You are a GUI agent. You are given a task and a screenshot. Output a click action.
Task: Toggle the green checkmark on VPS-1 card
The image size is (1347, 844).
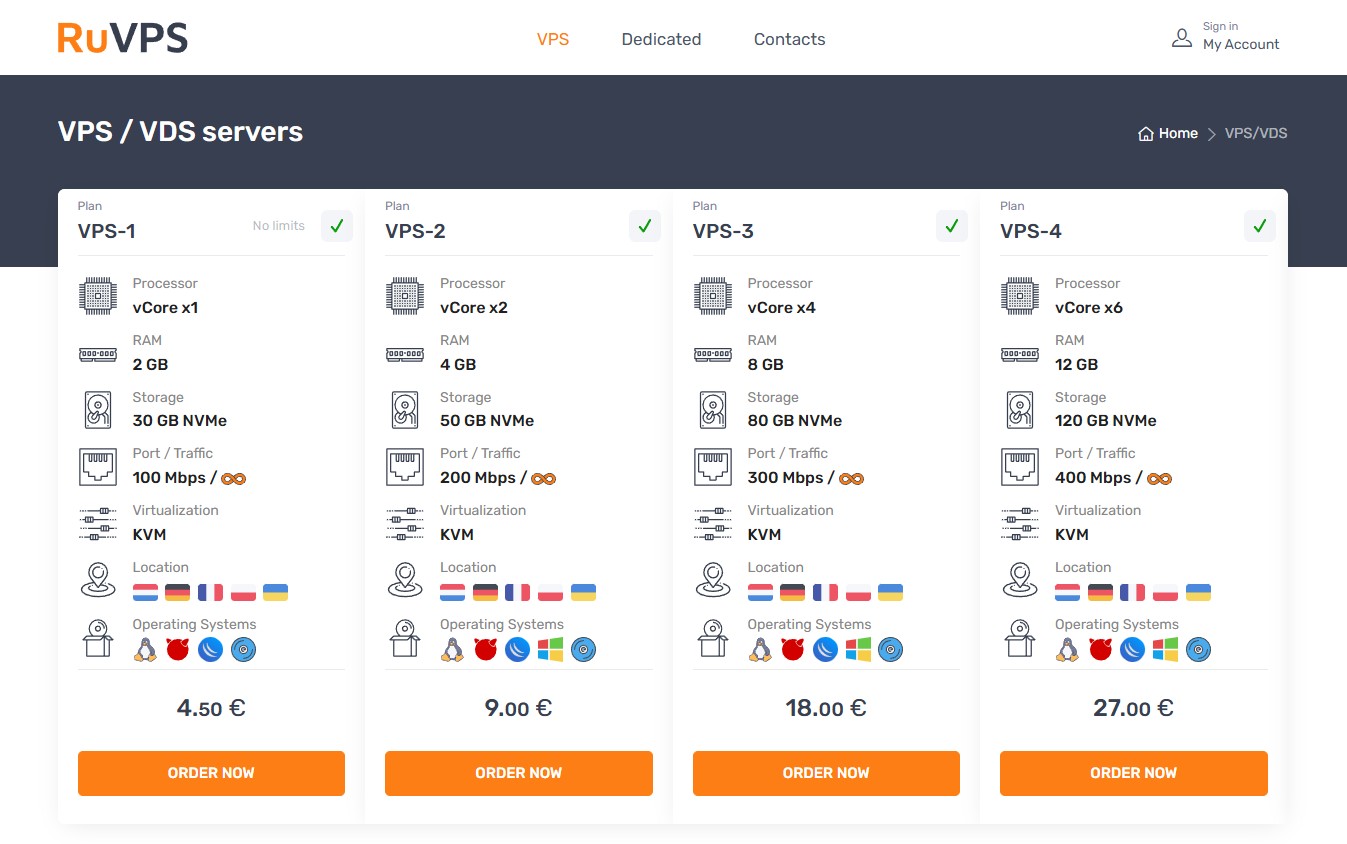[336, 226]
